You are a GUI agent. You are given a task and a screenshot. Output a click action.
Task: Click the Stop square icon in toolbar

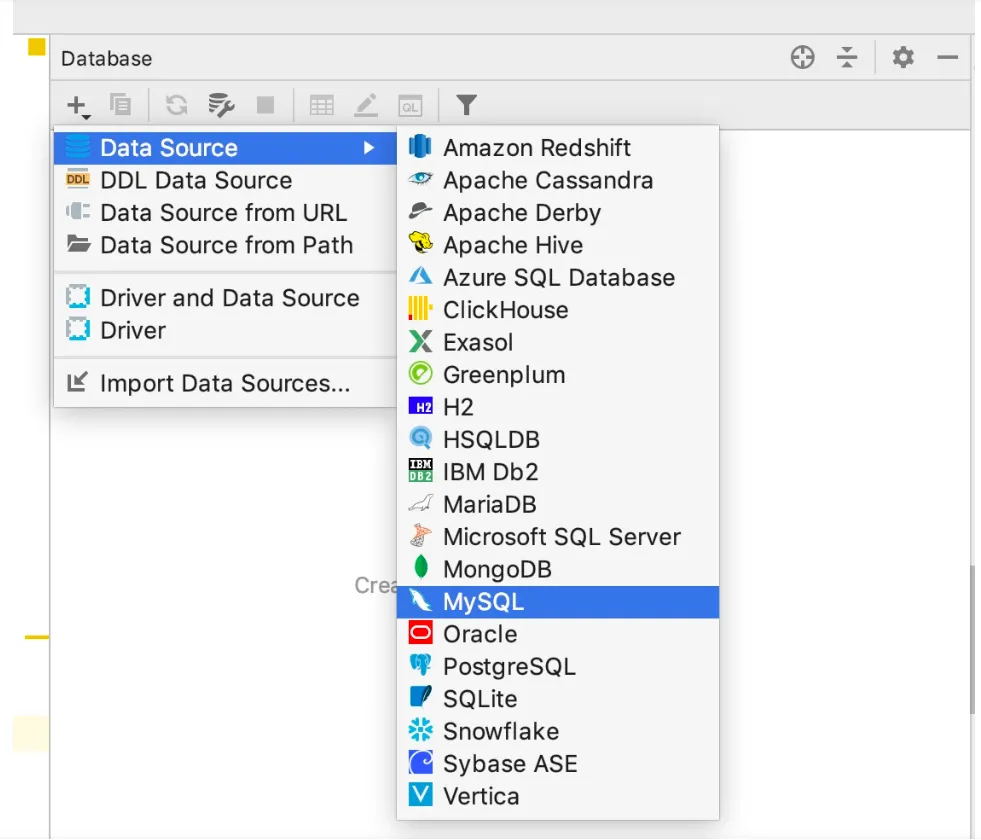click(x=265, y=104)
